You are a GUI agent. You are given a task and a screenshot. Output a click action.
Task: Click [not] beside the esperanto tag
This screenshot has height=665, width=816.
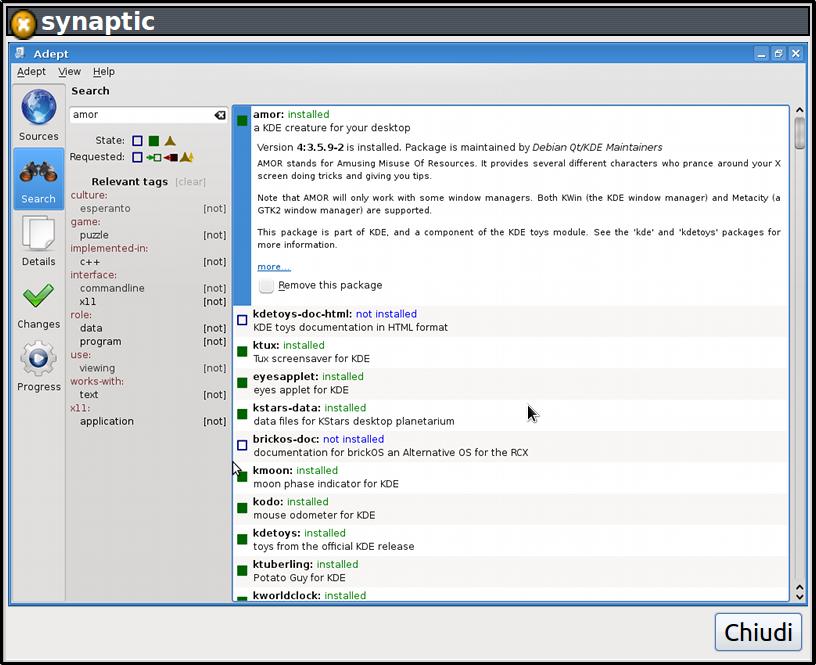click(214, 209)
